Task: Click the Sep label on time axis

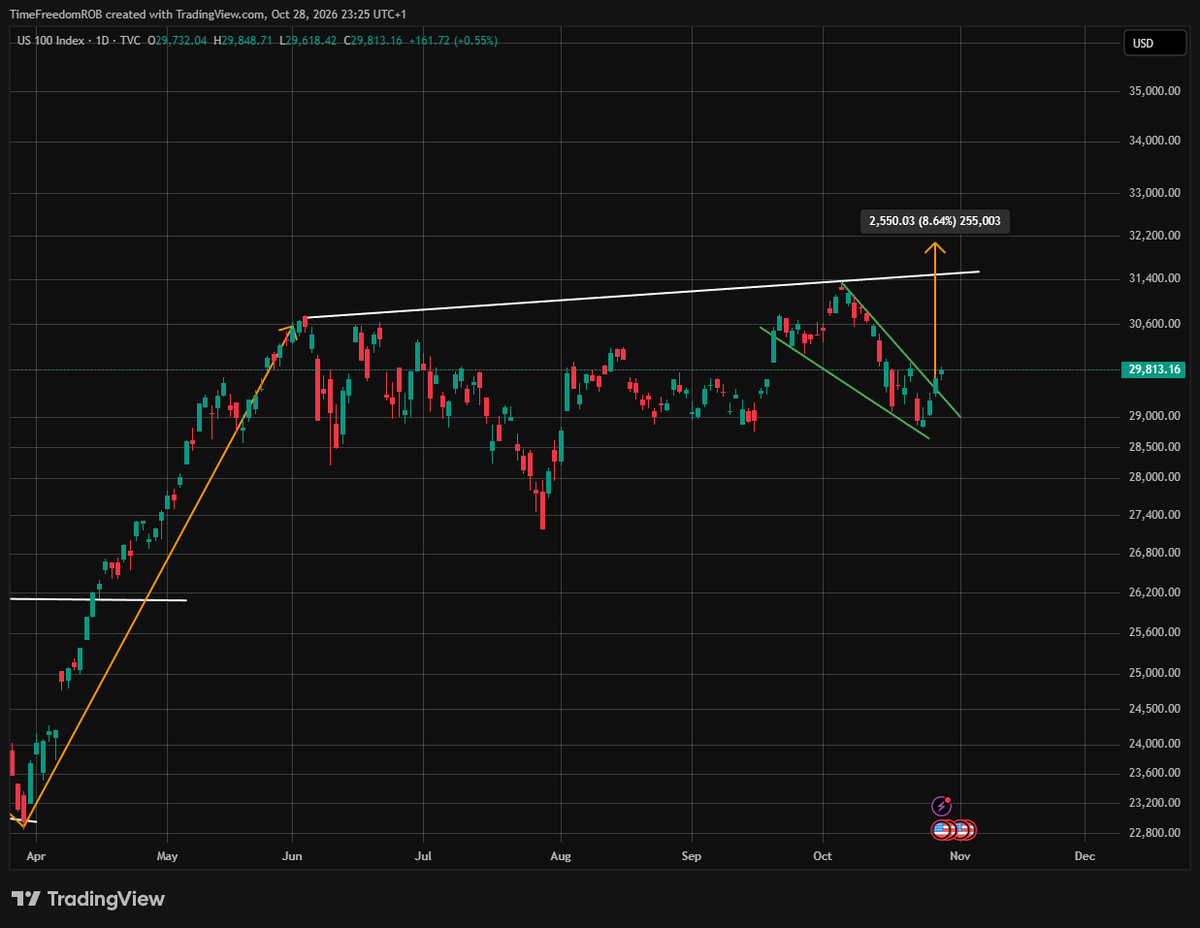Action: coord(692,857)
